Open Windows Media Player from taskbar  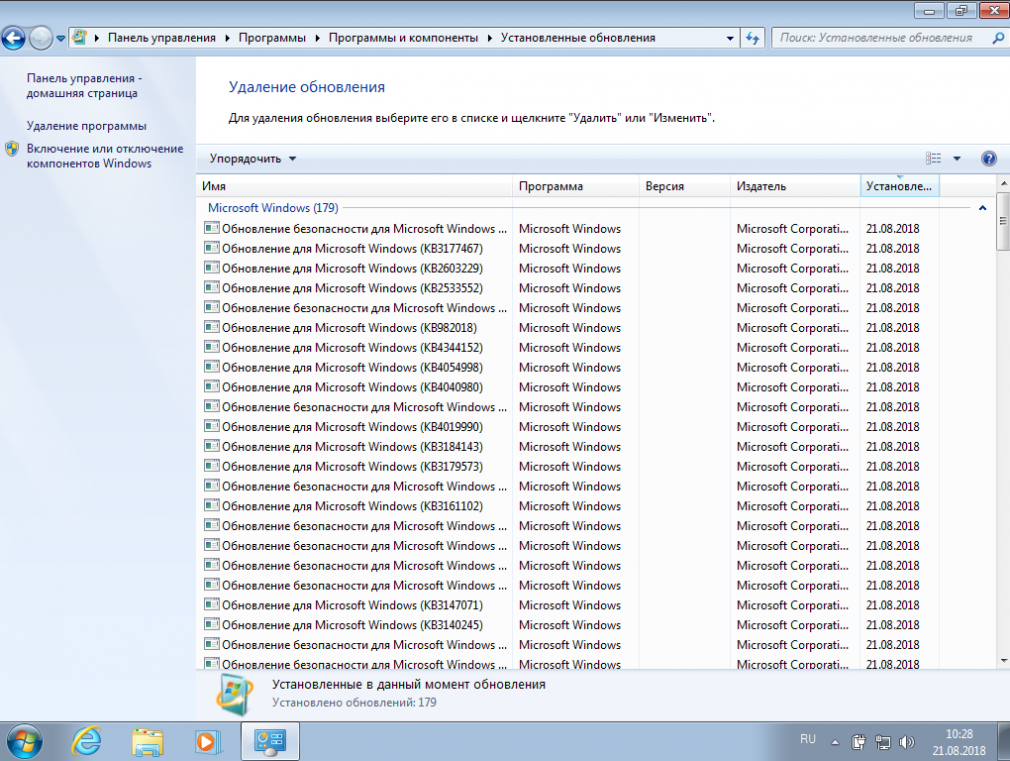tap(207, 742)
